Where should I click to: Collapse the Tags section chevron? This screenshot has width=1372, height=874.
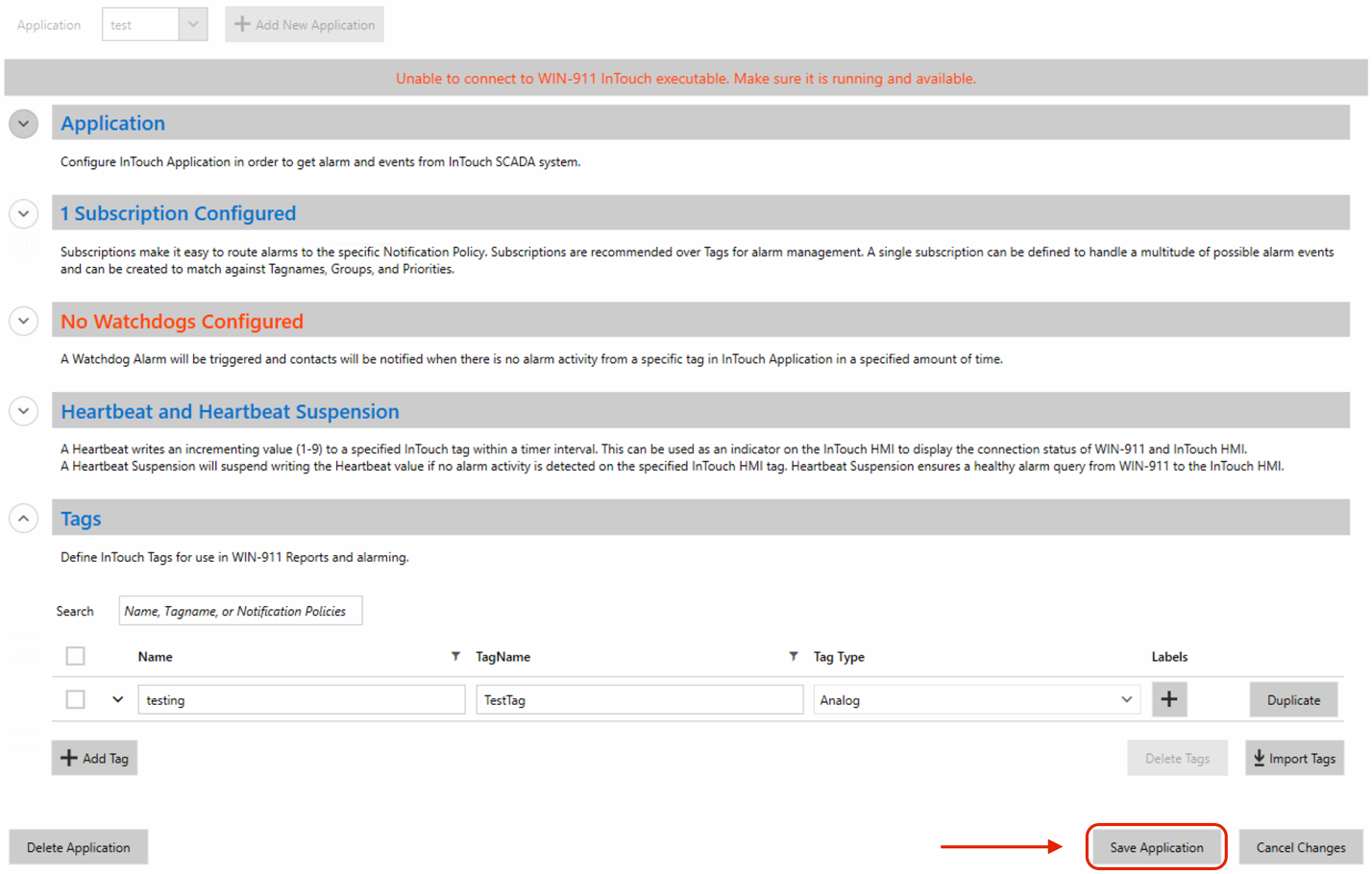[x=23, y=519]
